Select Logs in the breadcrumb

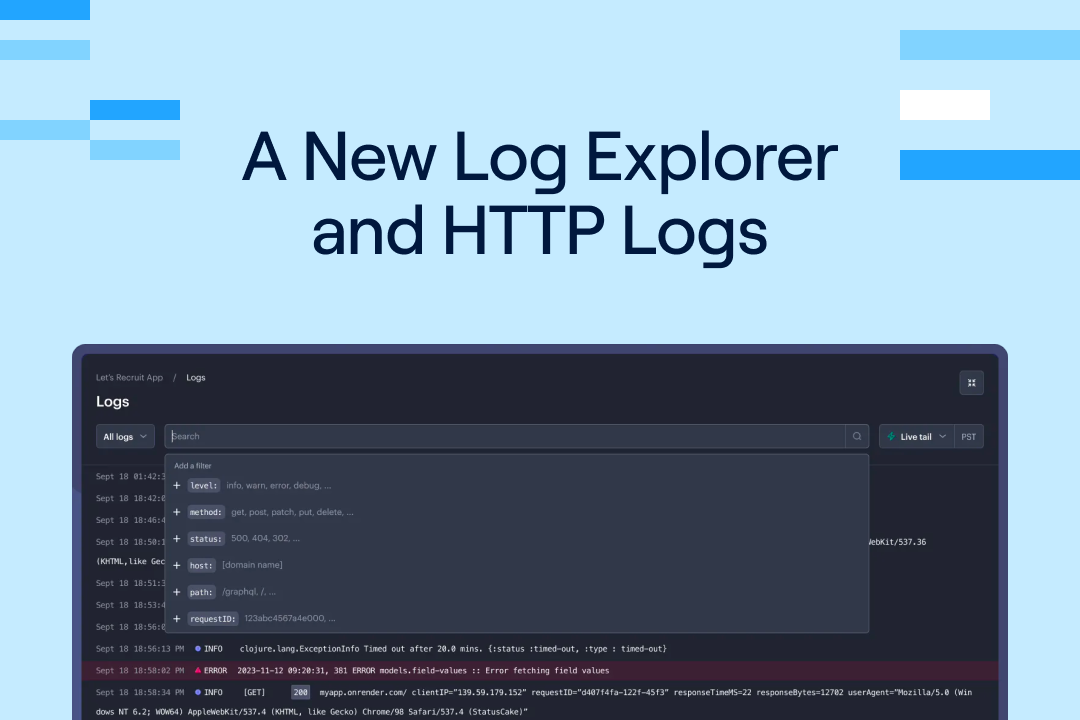(196, 377)
